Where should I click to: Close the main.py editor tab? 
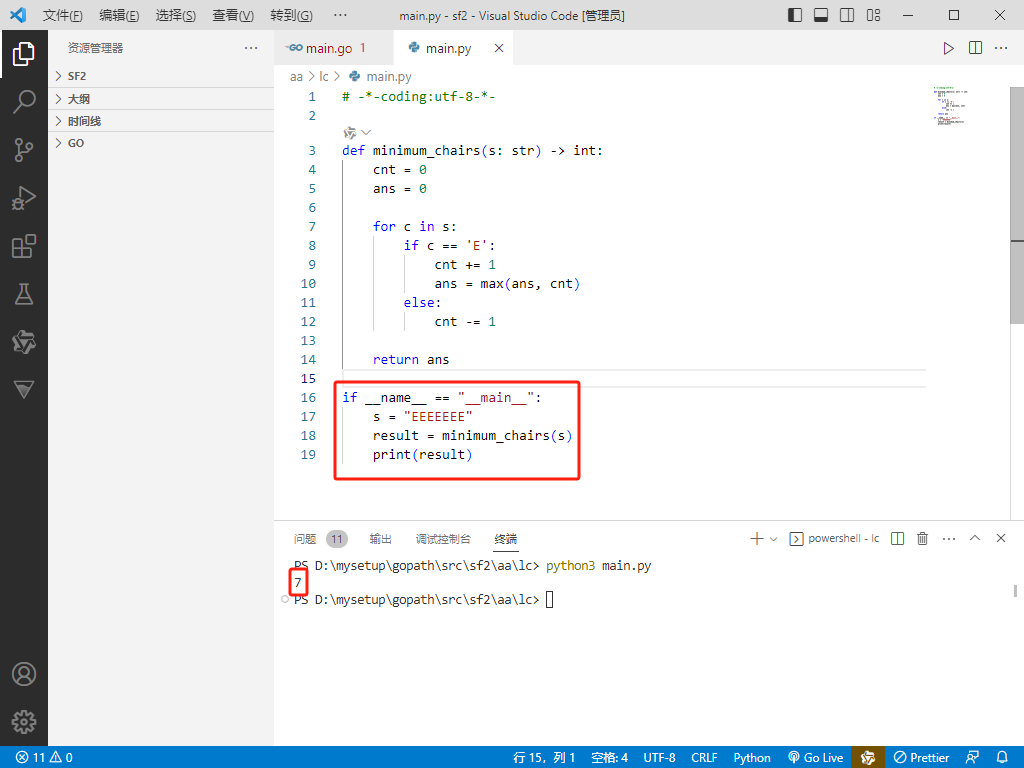(x=499, y=48)
